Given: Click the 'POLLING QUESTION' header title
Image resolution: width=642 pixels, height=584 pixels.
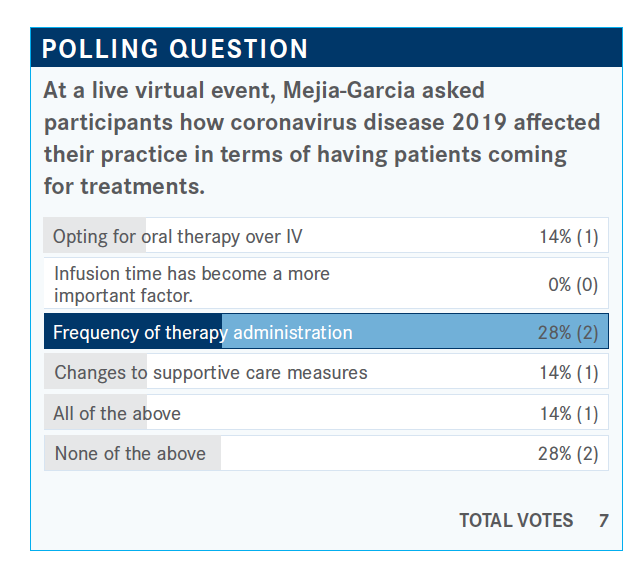Looking at the screenshot, I should click(175, 49).
